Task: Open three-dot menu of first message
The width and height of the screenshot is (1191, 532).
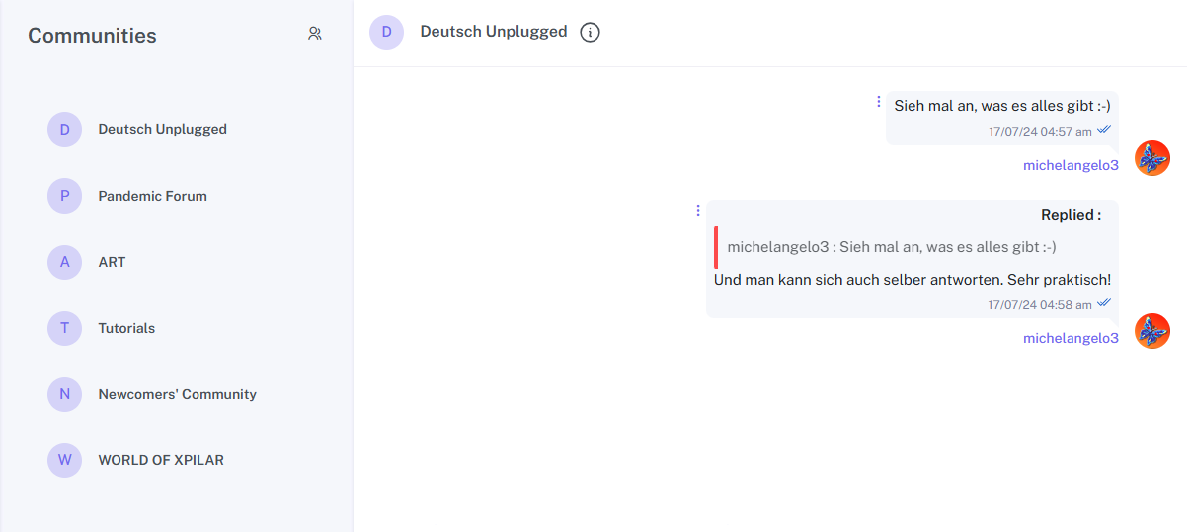Action: [x=879, y=101]
